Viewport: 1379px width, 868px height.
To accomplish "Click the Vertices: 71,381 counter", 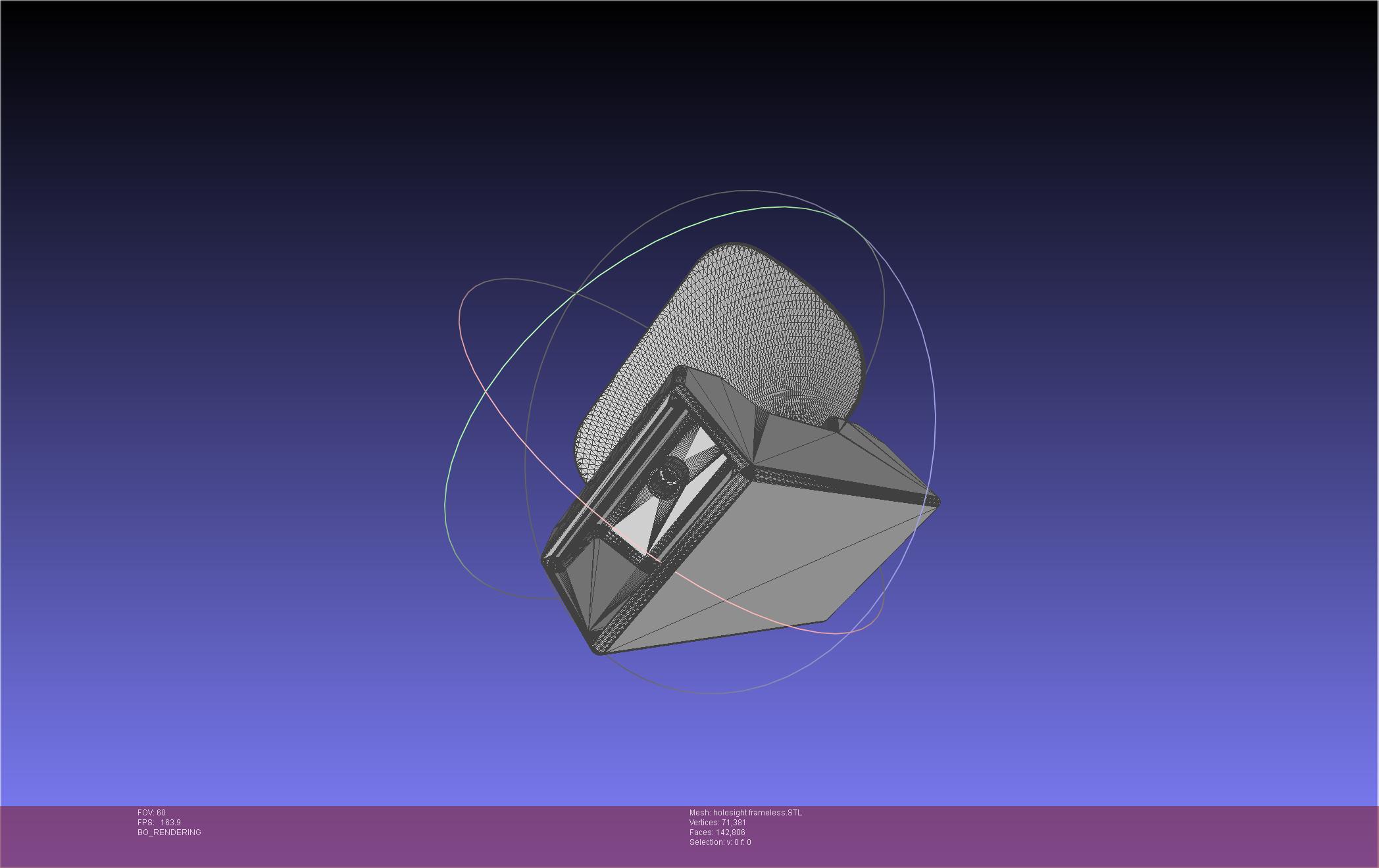I will pos(717,823).
